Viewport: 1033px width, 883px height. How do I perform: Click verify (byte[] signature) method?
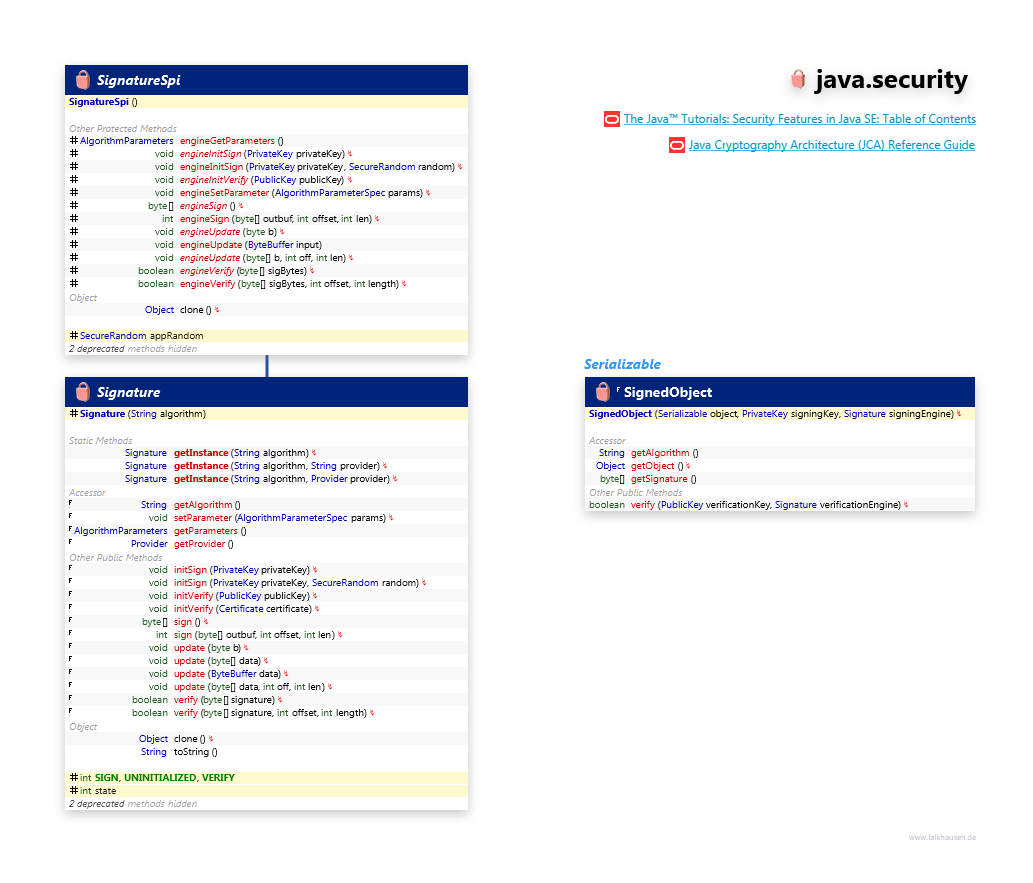coord(224,700)
